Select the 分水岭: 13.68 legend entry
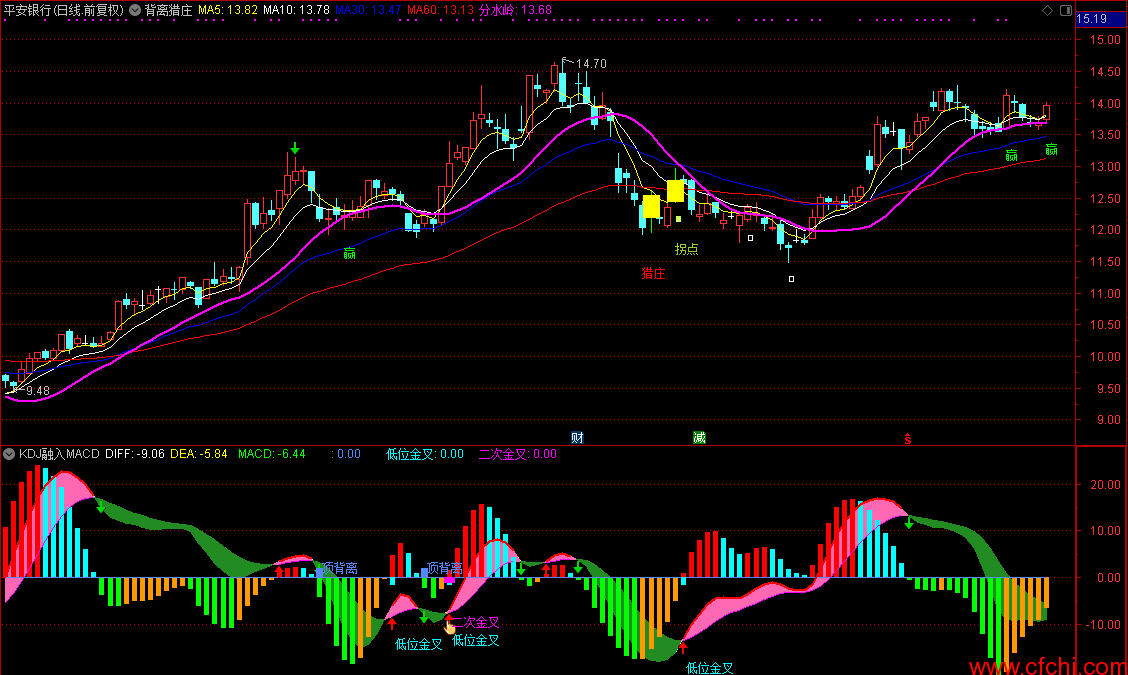This screenshot has width=1128, height=675. click(x=515, y=10)
